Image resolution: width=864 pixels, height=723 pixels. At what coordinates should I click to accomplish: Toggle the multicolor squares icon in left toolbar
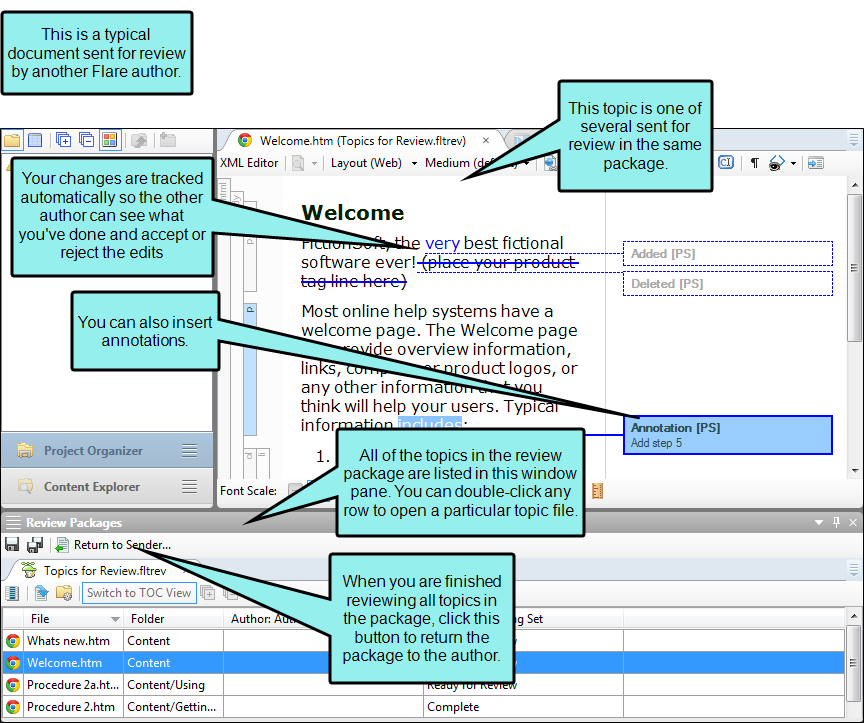(110, 141)
